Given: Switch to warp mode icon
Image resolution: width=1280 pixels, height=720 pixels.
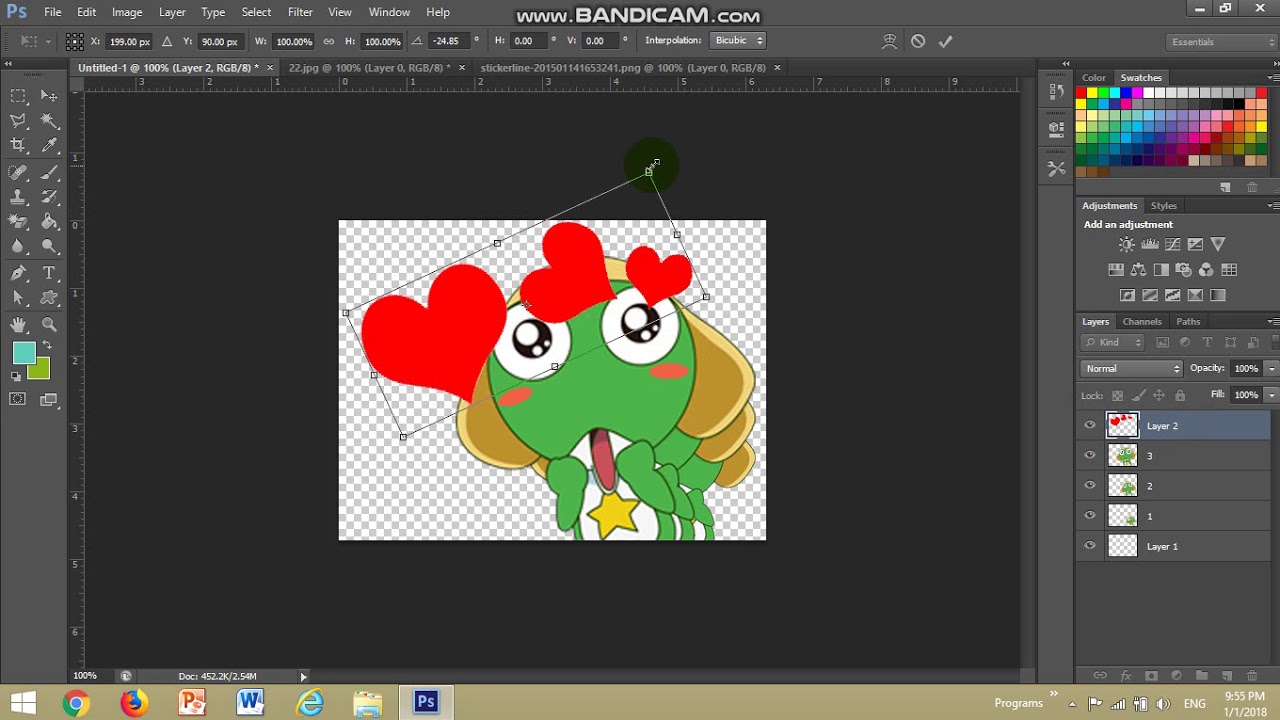Looking at the screenshot, I should pyautogui.click(x=889, y=41).
